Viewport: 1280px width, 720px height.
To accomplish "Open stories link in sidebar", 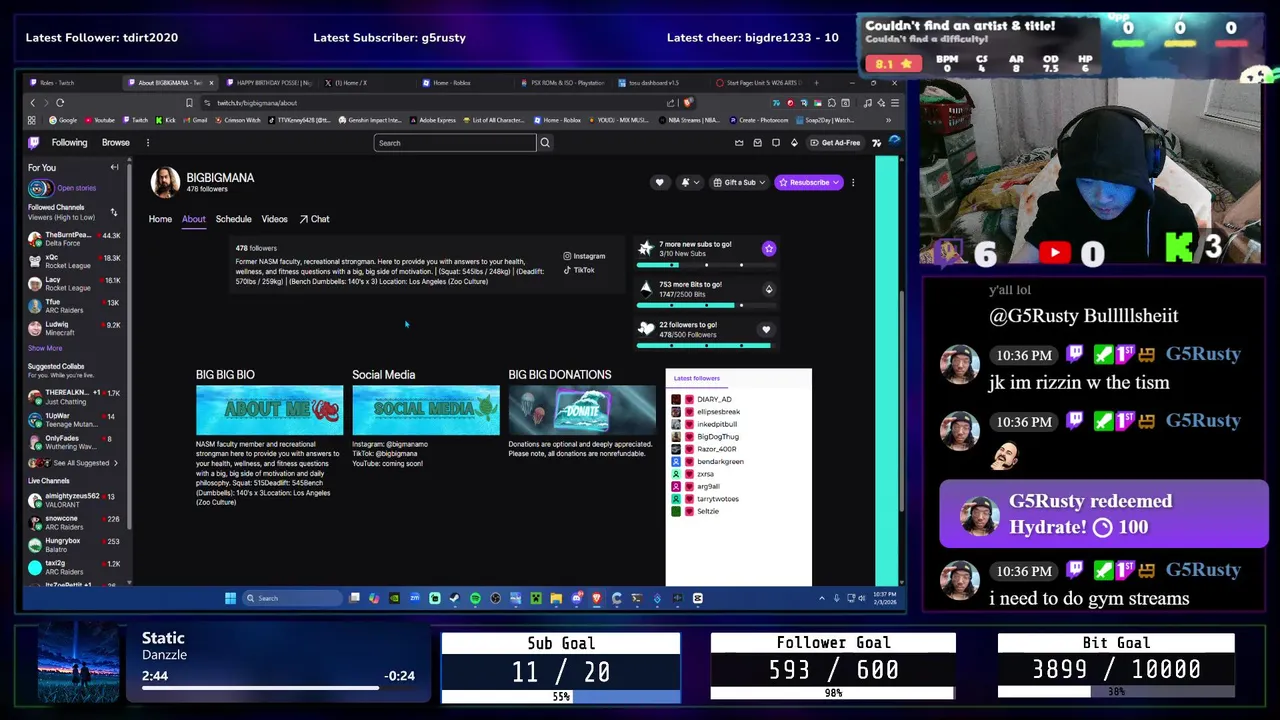I will (77, 188).
